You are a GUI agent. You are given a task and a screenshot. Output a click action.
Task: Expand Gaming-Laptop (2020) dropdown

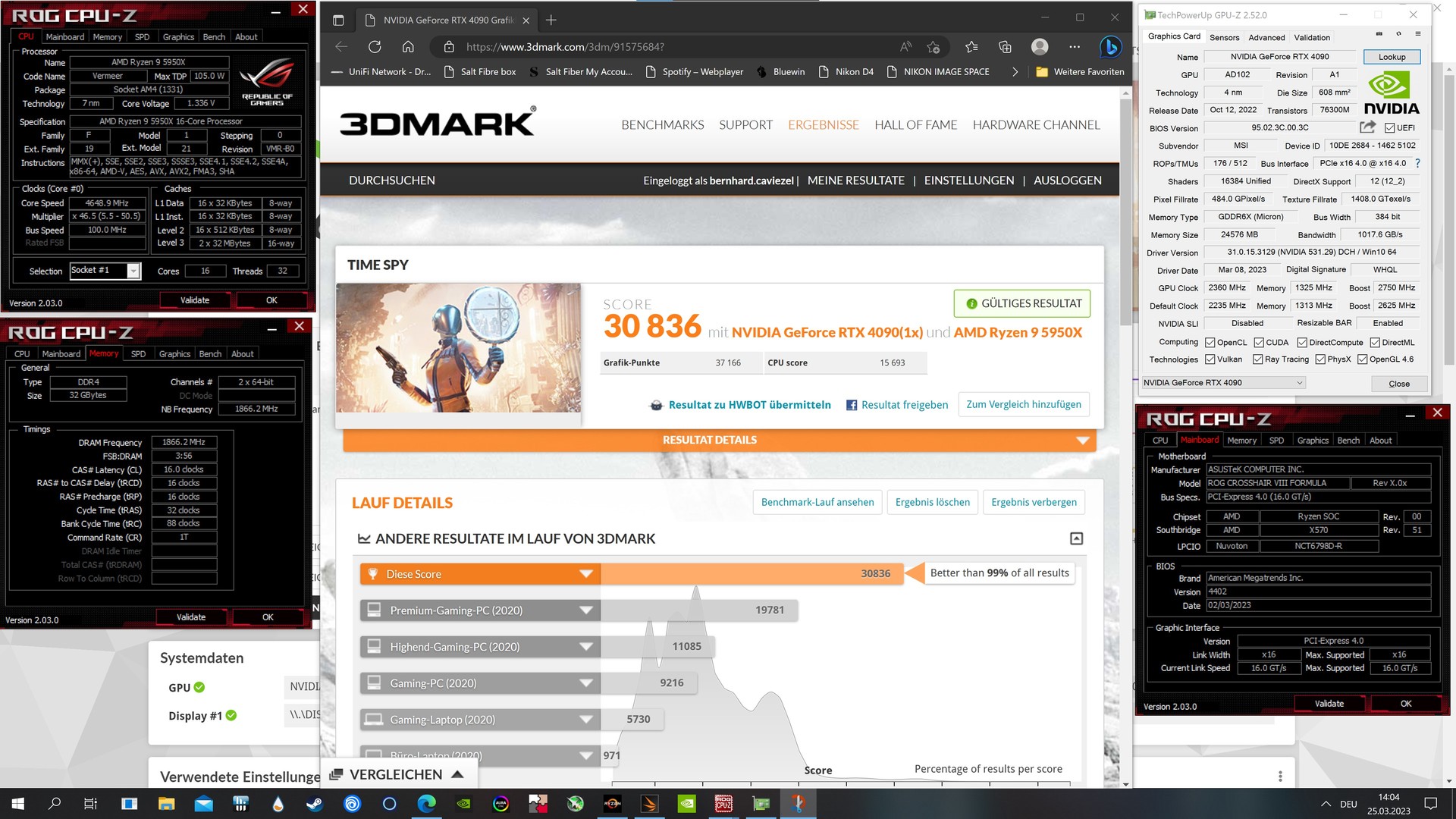(585, 720)
